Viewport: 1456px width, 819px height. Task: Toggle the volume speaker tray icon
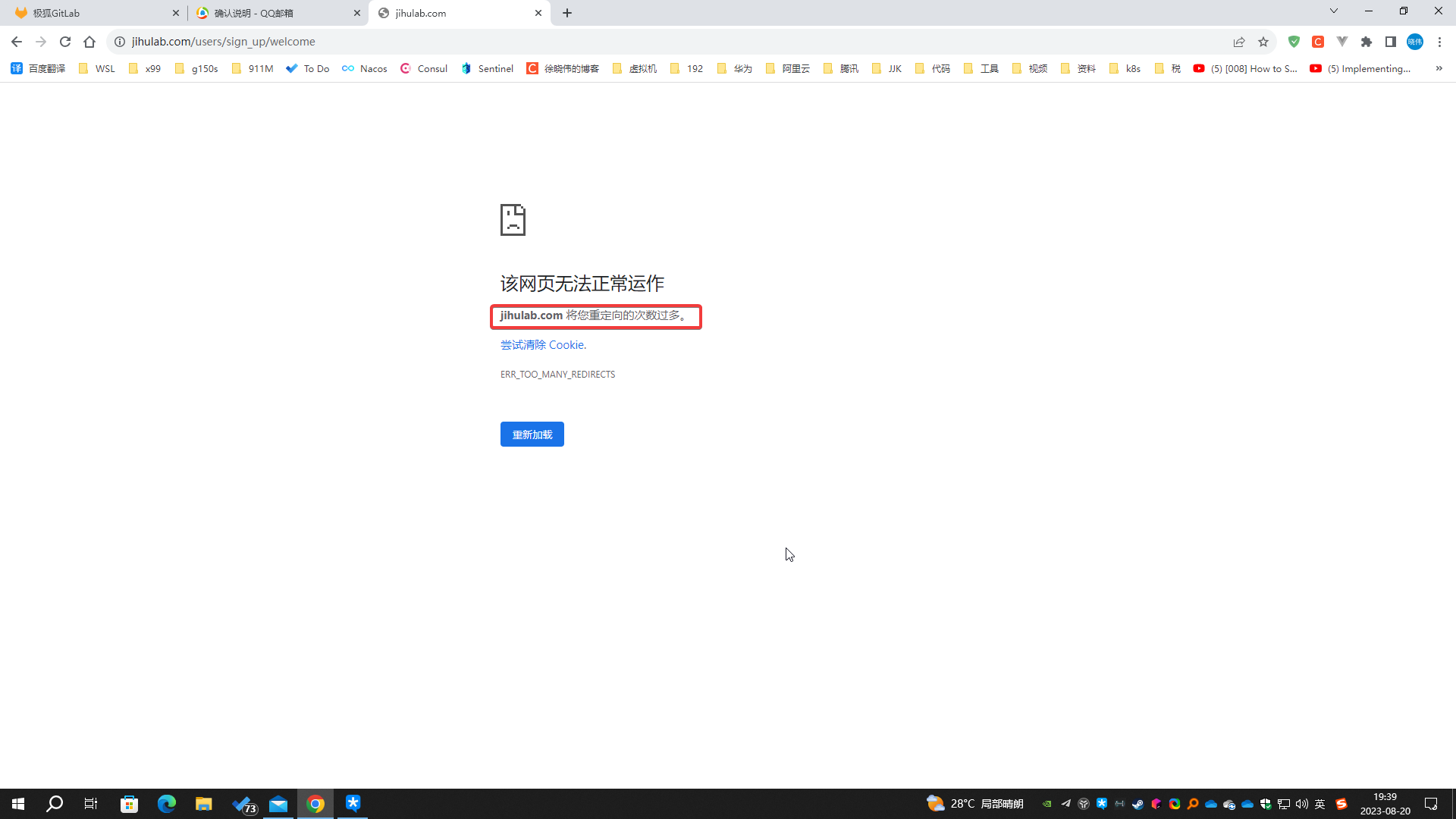coord(1302,804)
